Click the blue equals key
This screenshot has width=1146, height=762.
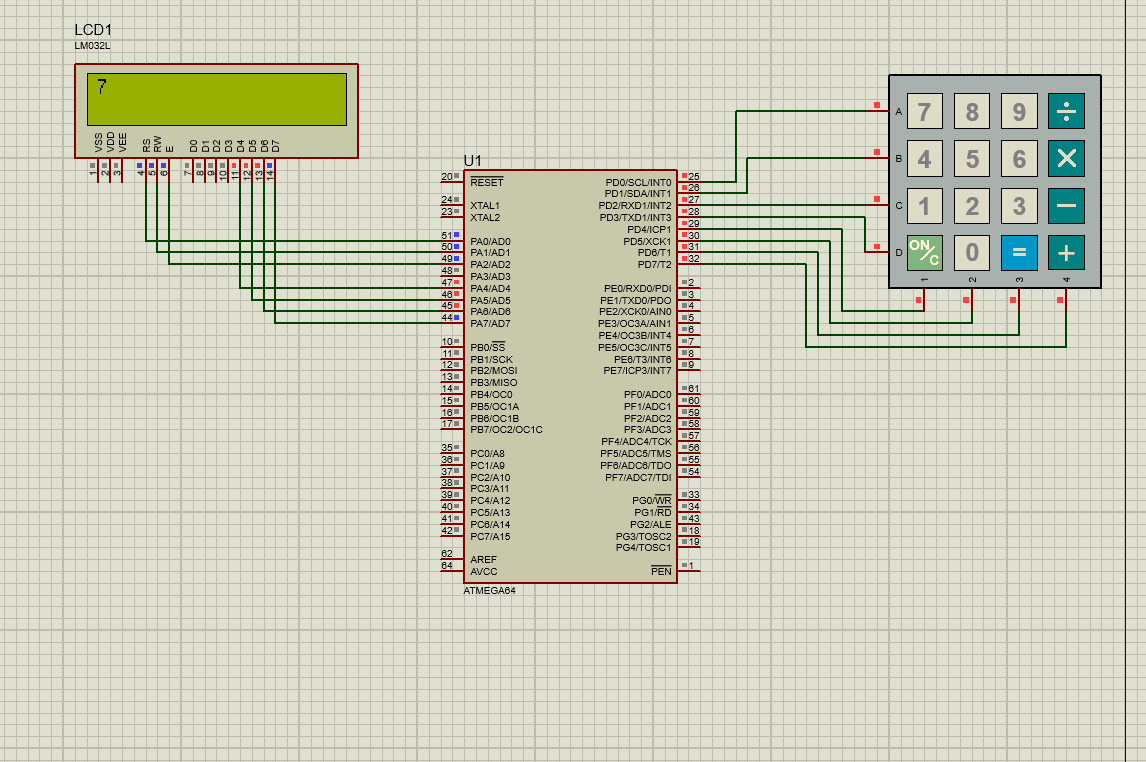pyautogui.click(x=1019, y=253)
